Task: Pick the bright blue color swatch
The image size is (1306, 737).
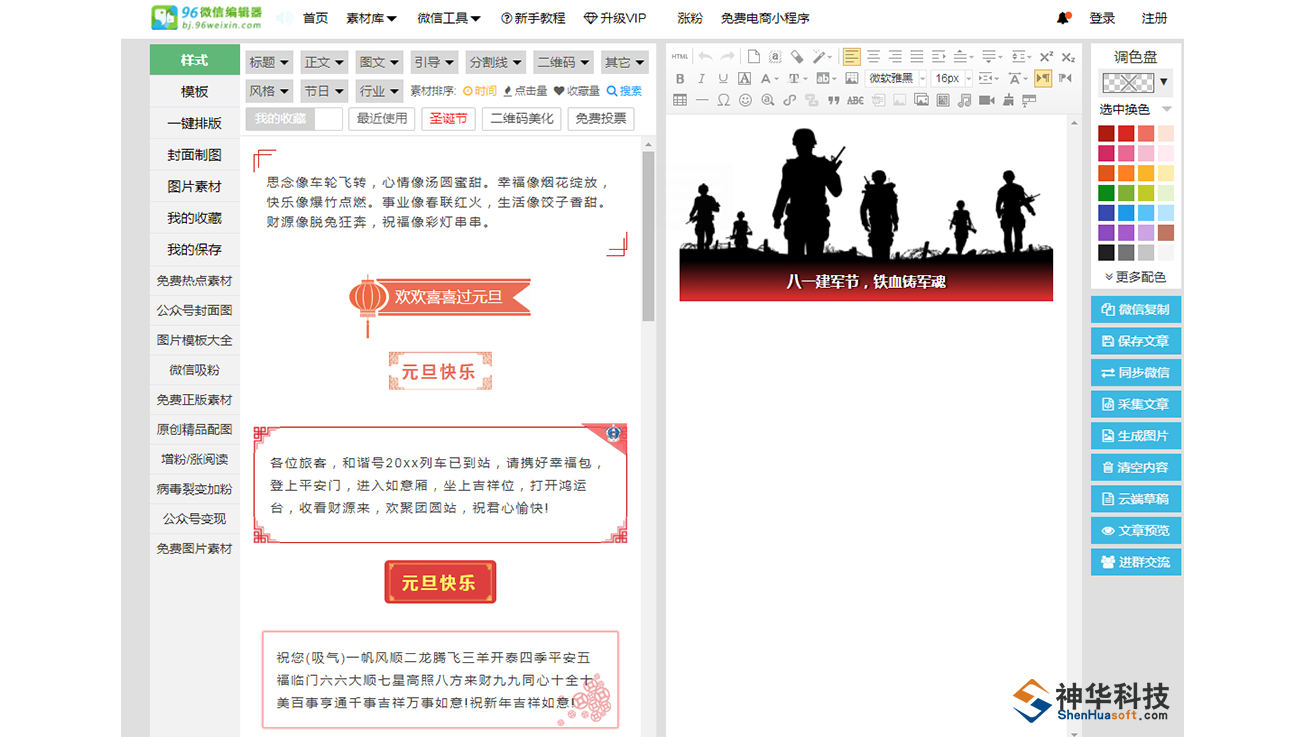Action: click(1126, 213)
